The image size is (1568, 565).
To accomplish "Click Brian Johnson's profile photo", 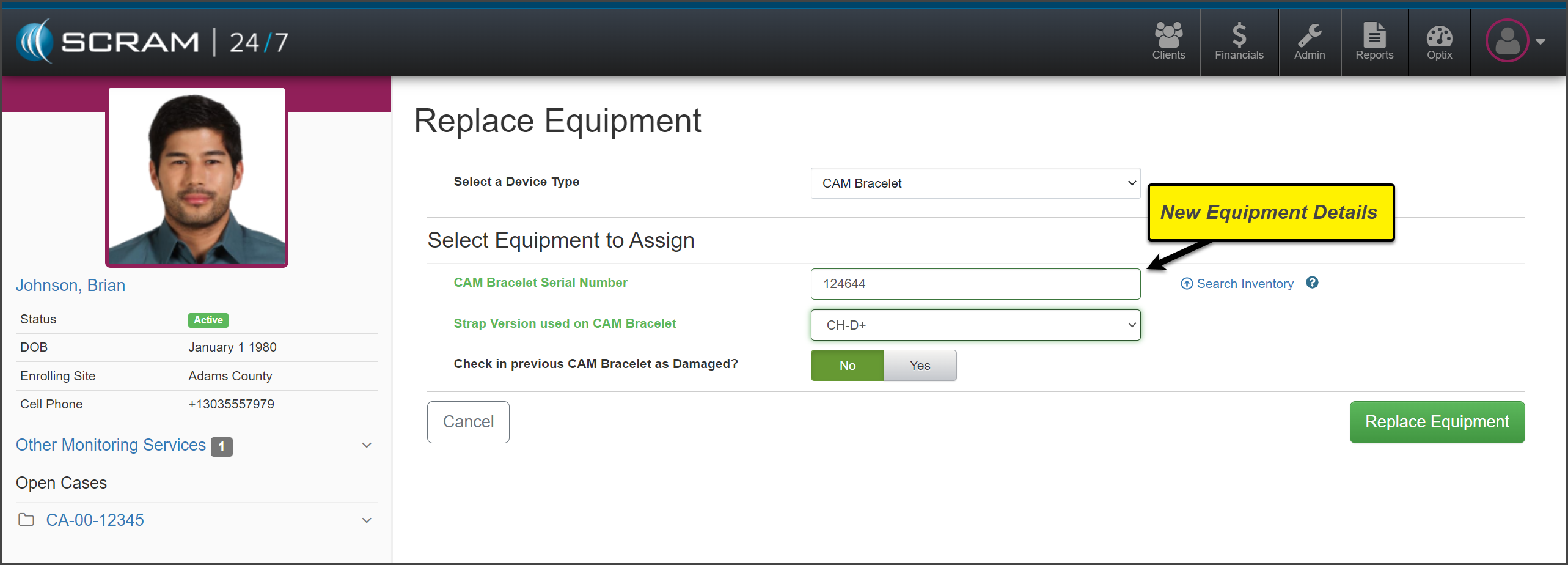I will (x=197, y=177).
